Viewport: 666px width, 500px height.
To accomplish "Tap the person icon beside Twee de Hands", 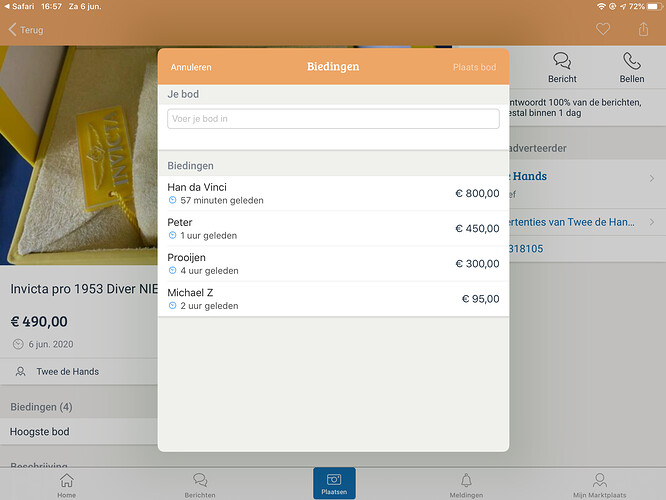I will coord(20,372).
